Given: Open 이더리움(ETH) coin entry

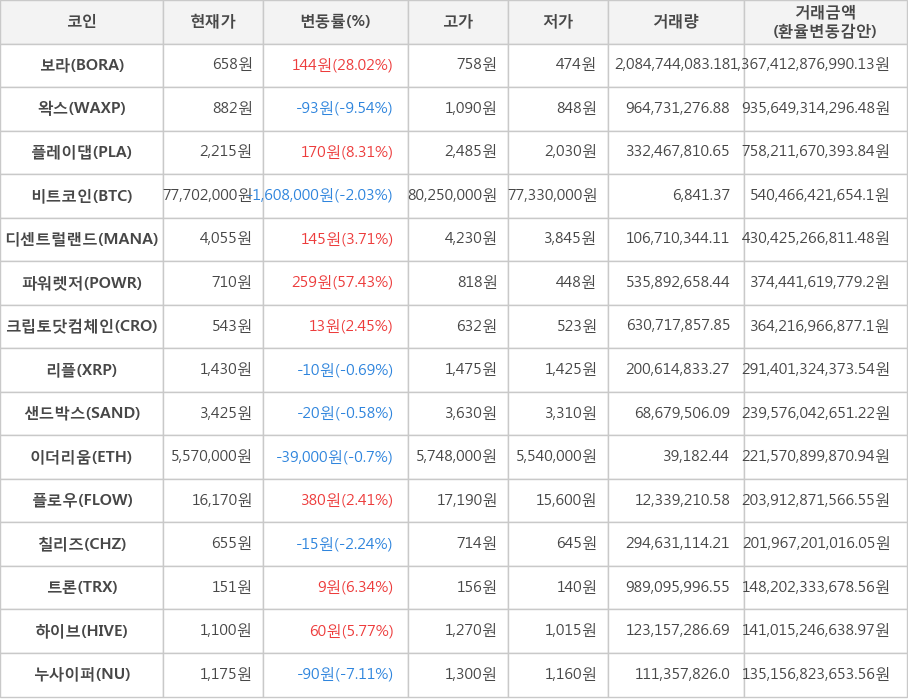Looking at the screenshot, I should [x=82, y=457].
